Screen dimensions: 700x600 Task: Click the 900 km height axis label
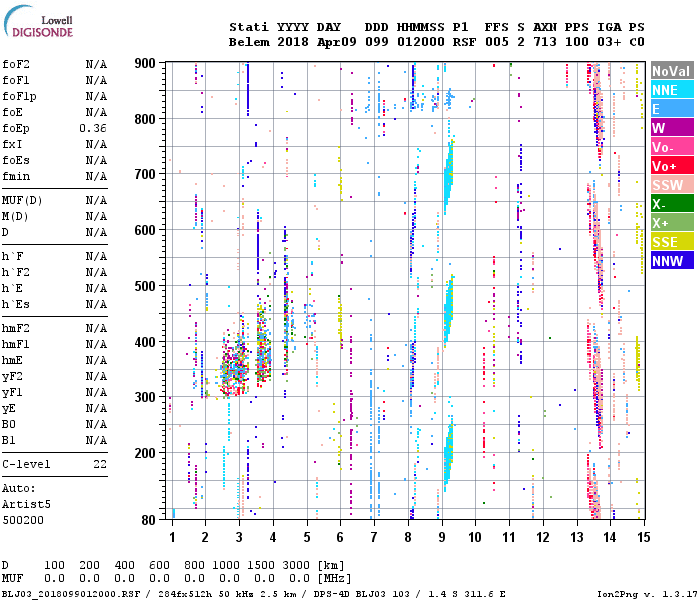145,63
